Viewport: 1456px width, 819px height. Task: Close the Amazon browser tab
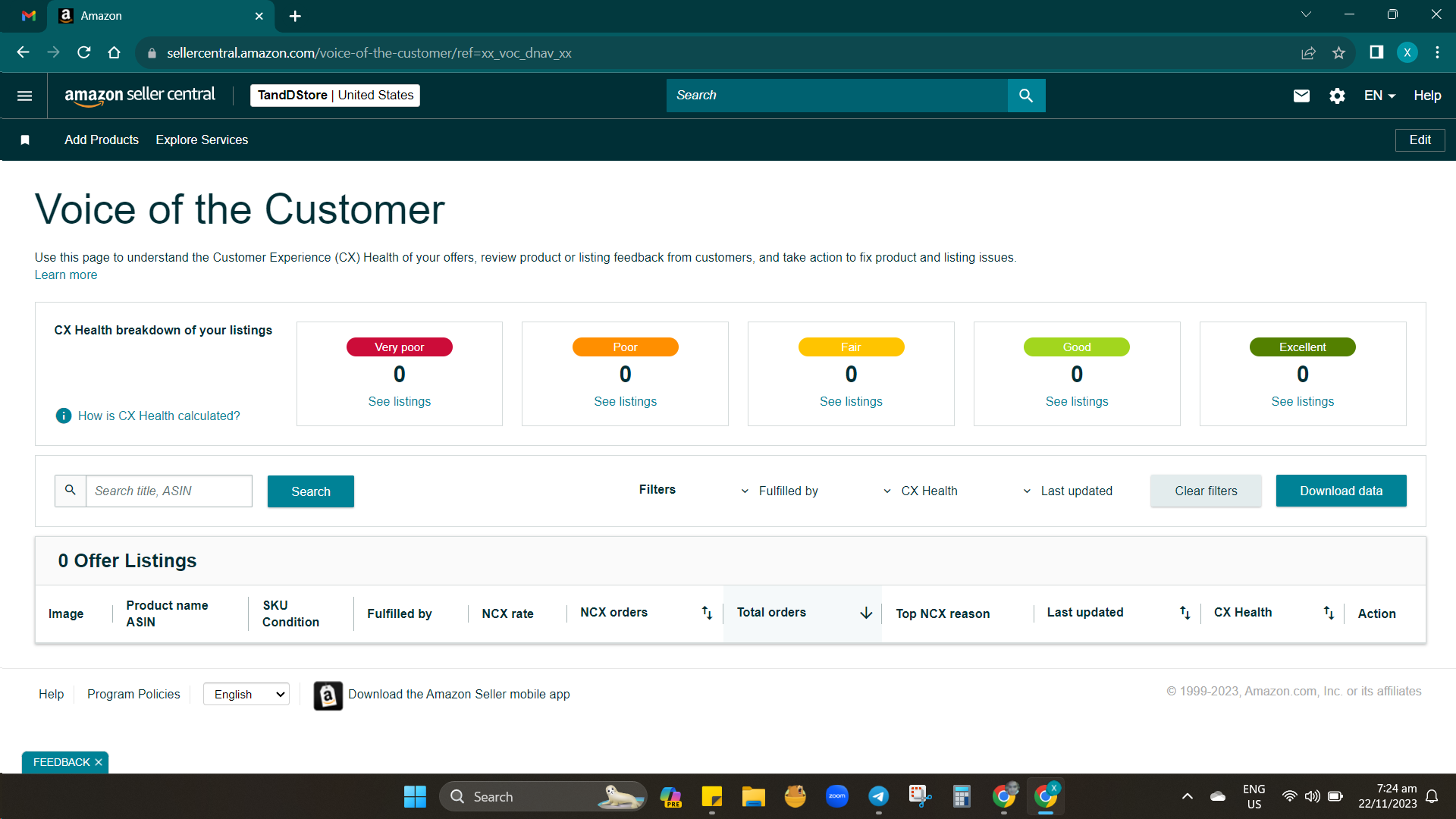[x=259, y=16]
